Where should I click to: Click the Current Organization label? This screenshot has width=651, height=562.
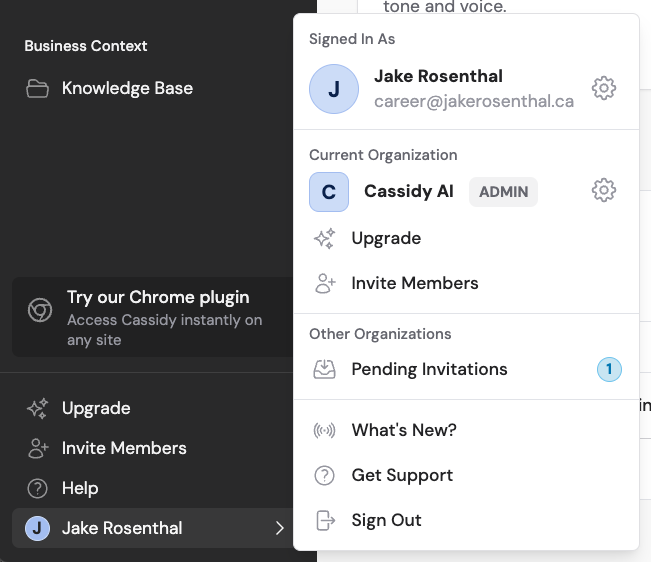coord(383,155)
